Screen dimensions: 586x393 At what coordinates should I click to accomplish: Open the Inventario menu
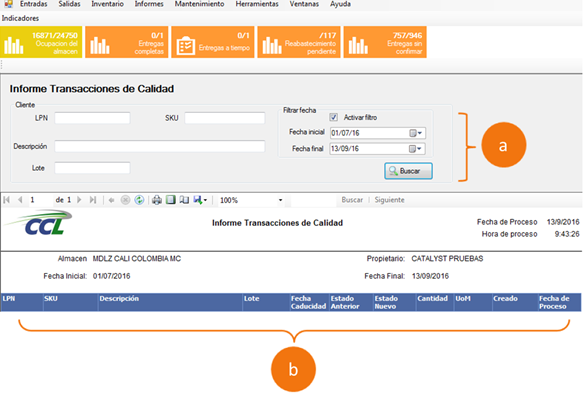point(108,4)
